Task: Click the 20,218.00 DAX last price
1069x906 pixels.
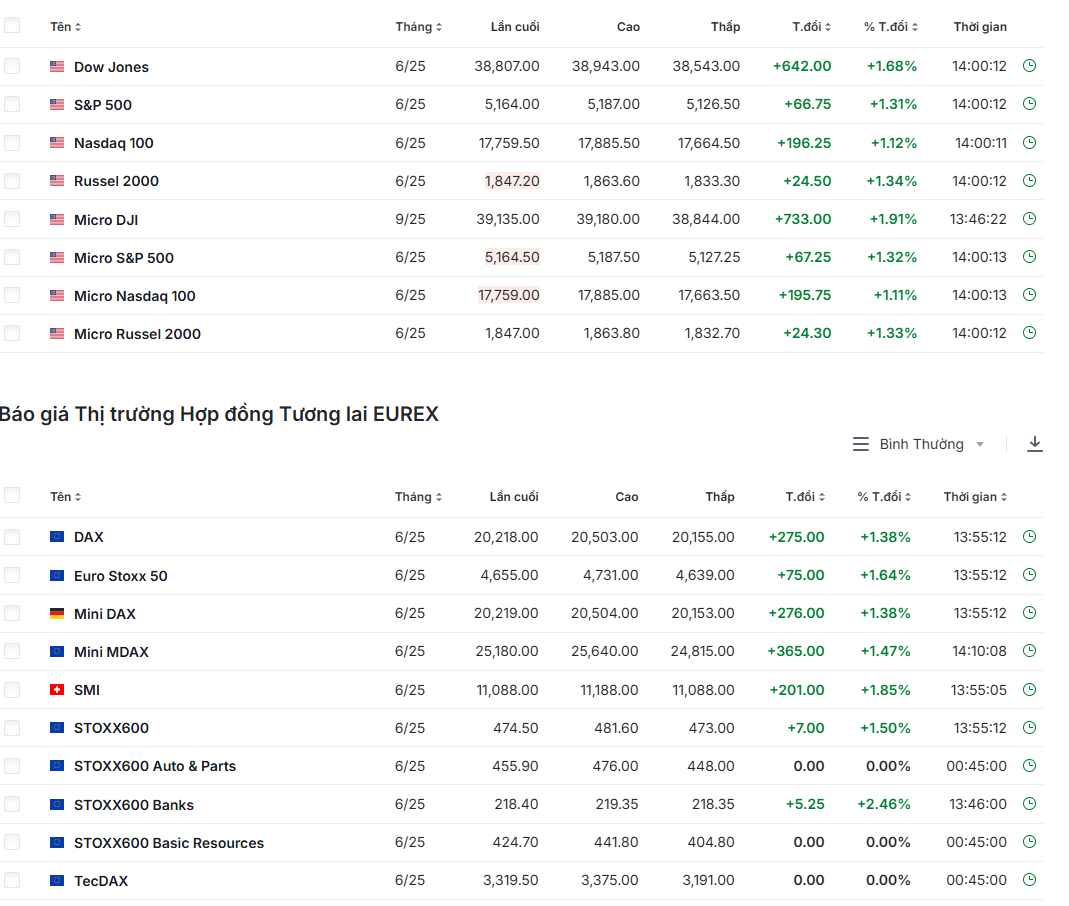Action: 506,537
